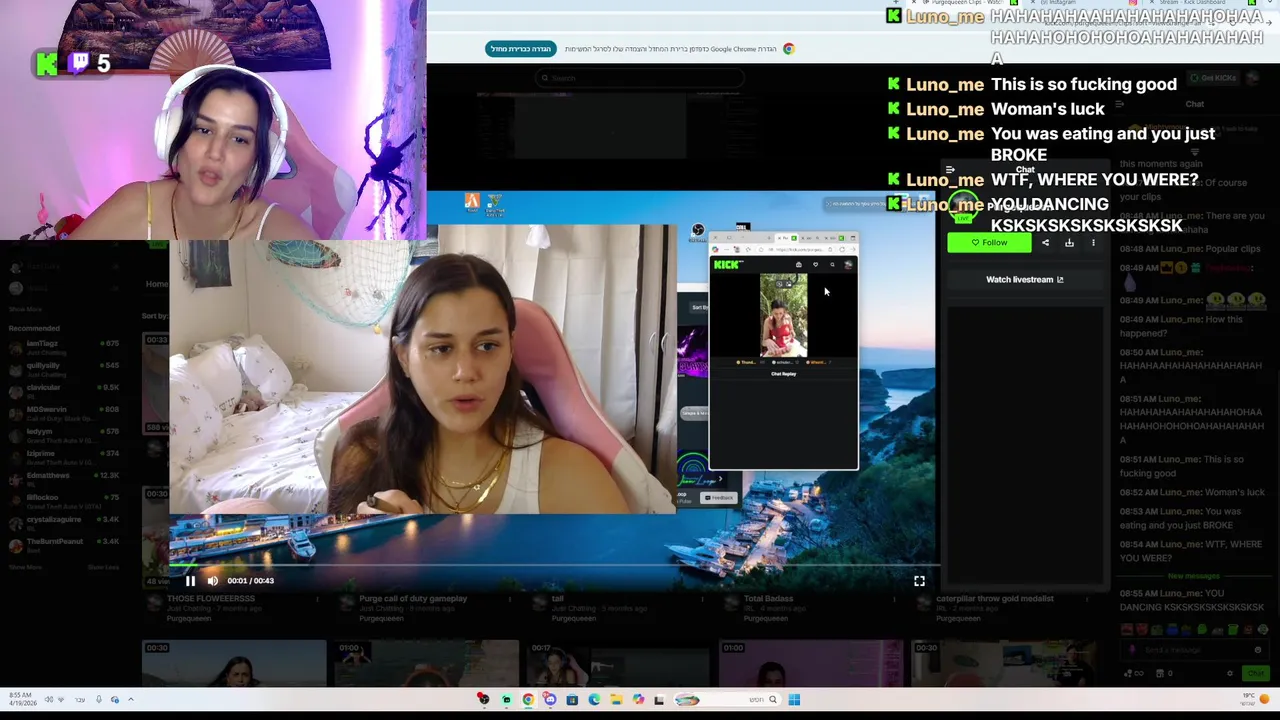Open recommended channel TheBurntPeanut
The image size is (1280, 720).
pyautogui.click(x=64, y=545)
